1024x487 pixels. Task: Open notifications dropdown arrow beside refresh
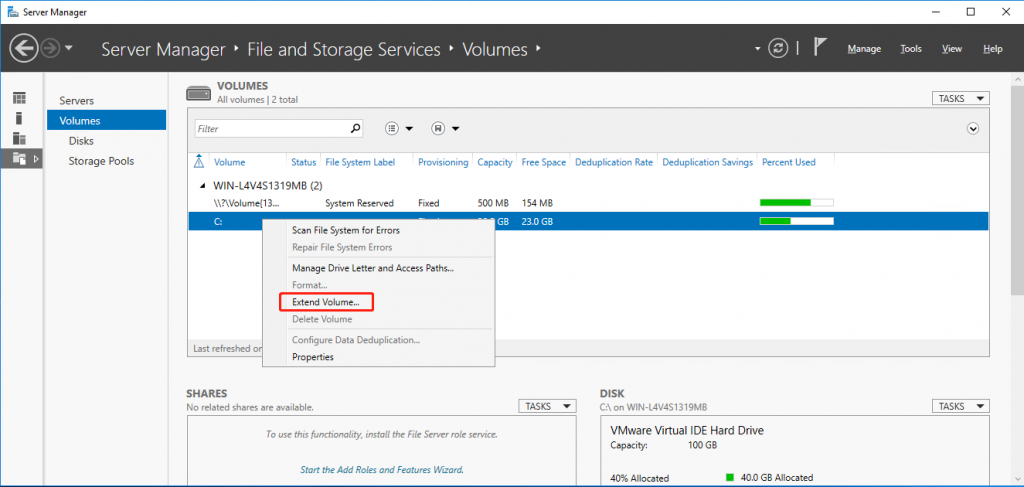(758, 49)
